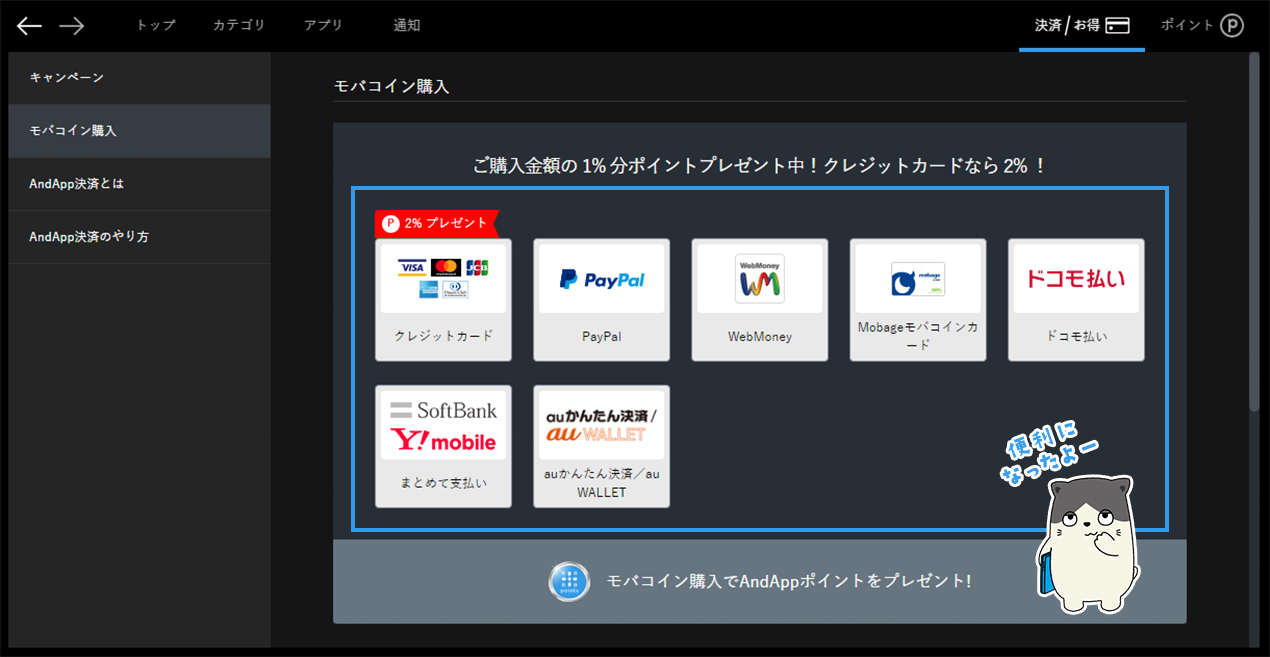Select auかんたん決済 / au WALLET option

[x=601, y=446]
